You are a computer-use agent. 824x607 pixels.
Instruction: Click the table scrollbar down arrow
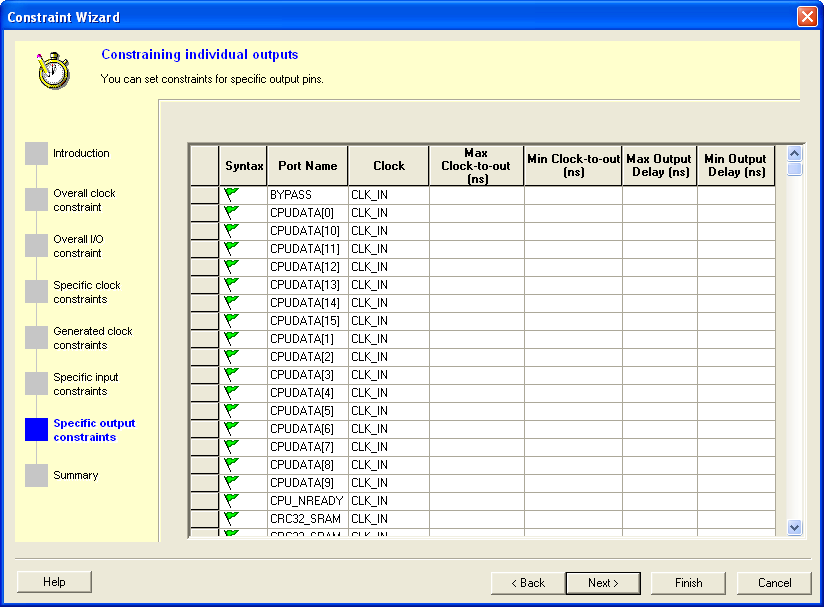pyautogui.click(x=795, y=527)
